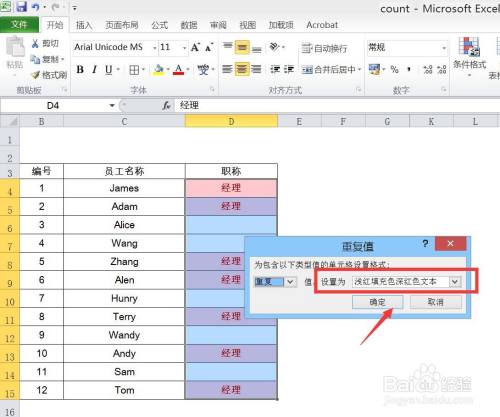The height and width of the screenshot is (417, 500).
Task: Switch to the 插入 Insert tab
Action: [x=84, y=25]
